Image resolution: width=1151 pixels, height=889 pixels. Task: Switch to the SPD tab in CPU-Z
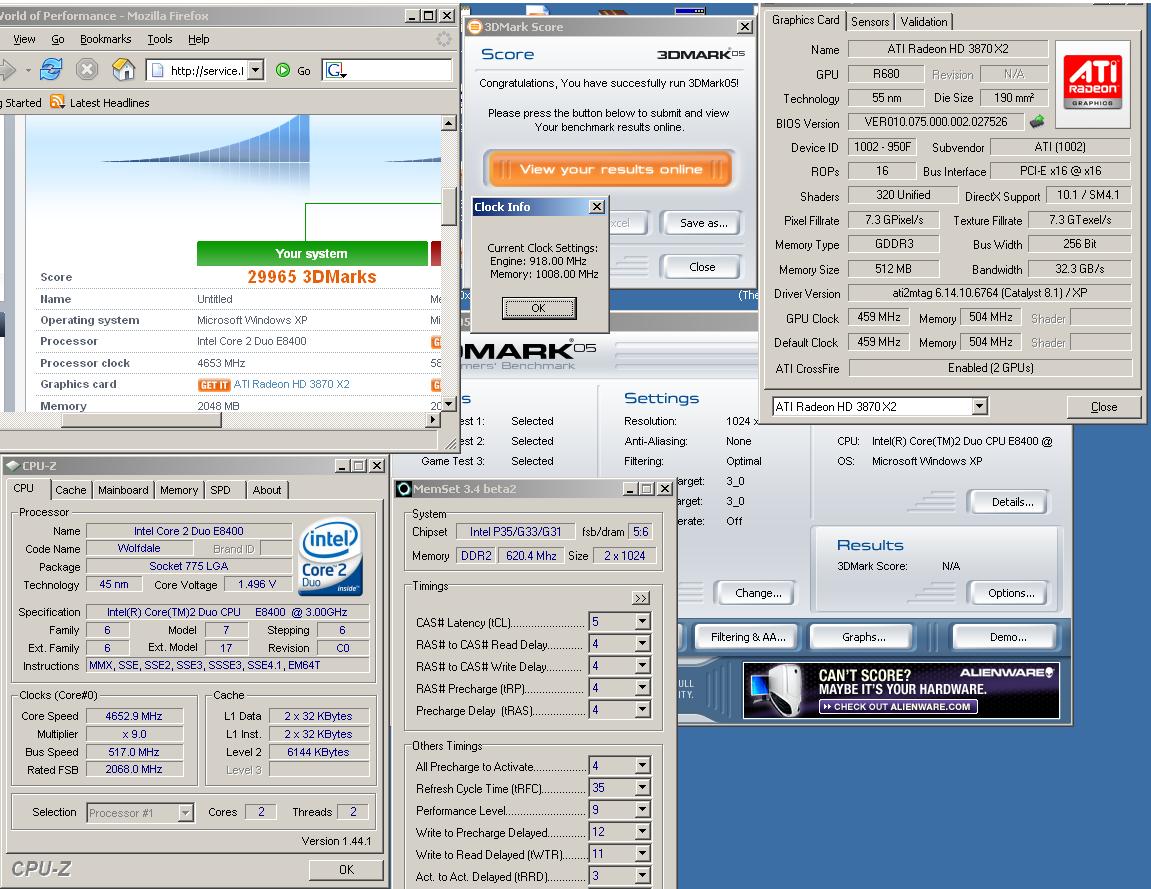[x=220, y=490]
